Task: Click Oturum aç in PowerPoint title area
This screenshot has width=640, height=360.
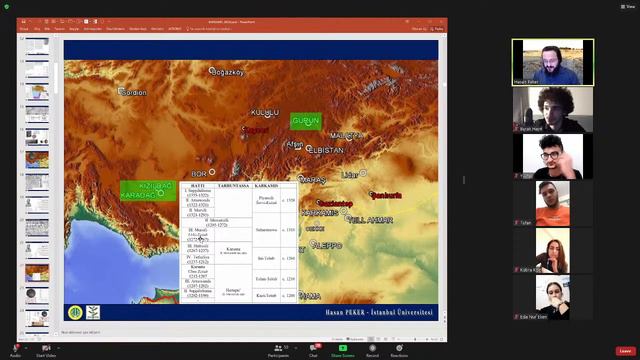Action: (419, 29)
